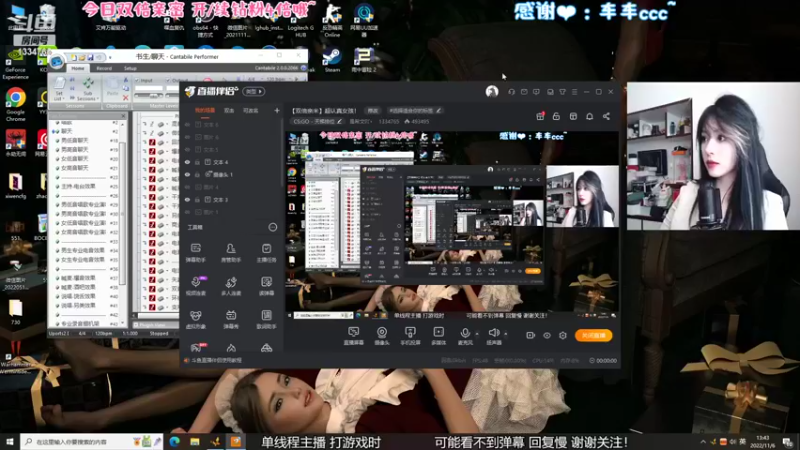The height and width of the screenshot is (450, 800).
Task: Click the tag pill after the stream title
Action: tap(415, 110)
